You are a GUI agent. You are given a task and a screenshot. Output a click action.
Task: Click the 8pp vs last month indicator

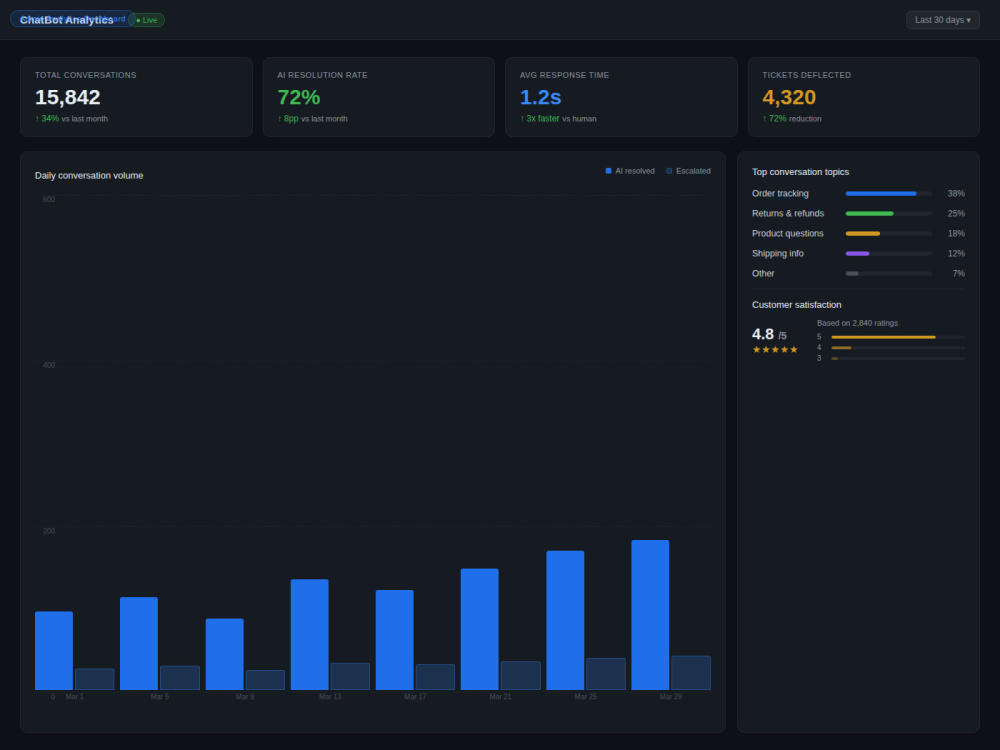click(x=312, y=119)
